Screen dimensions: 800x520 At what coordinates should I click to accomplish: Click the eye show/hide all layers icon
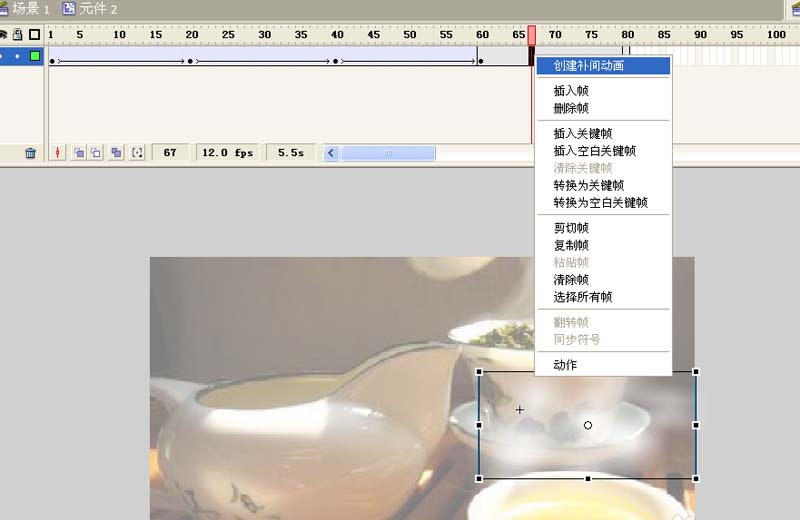pyautogui.click(x=3, y=35)
